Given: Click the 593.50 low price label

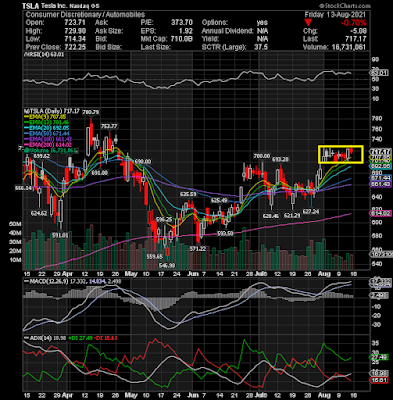Looking at the screenshot, I should pos(225,234).
